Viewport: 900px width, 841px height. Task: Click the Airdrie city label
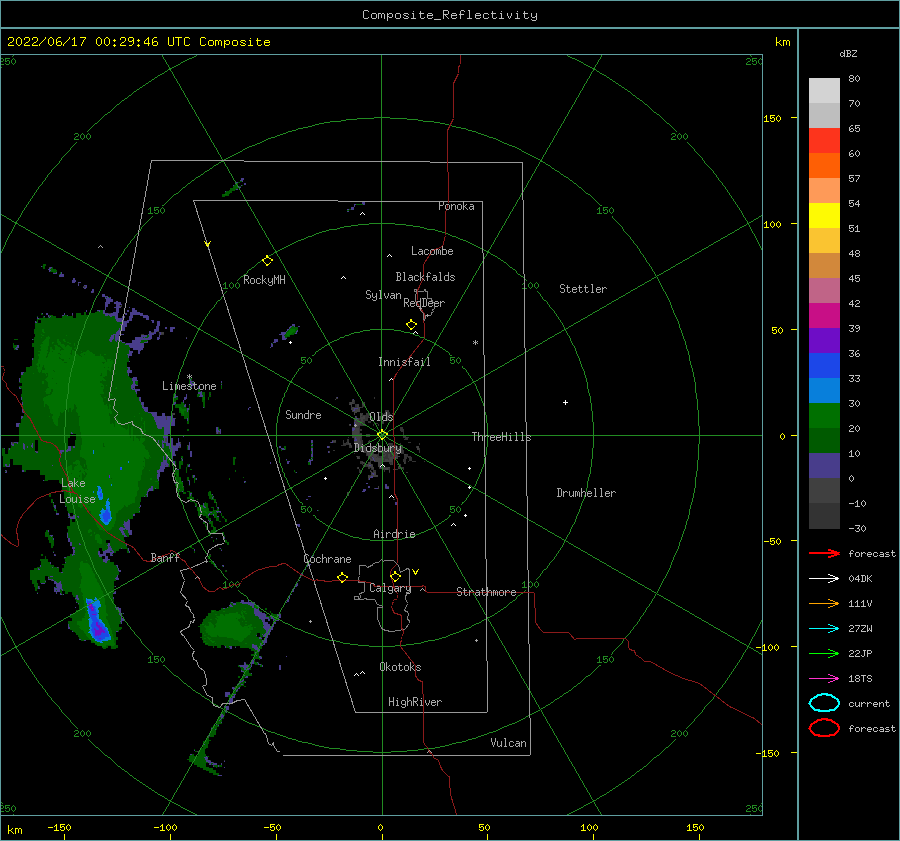pyautogui.click(x=394, y=534)
